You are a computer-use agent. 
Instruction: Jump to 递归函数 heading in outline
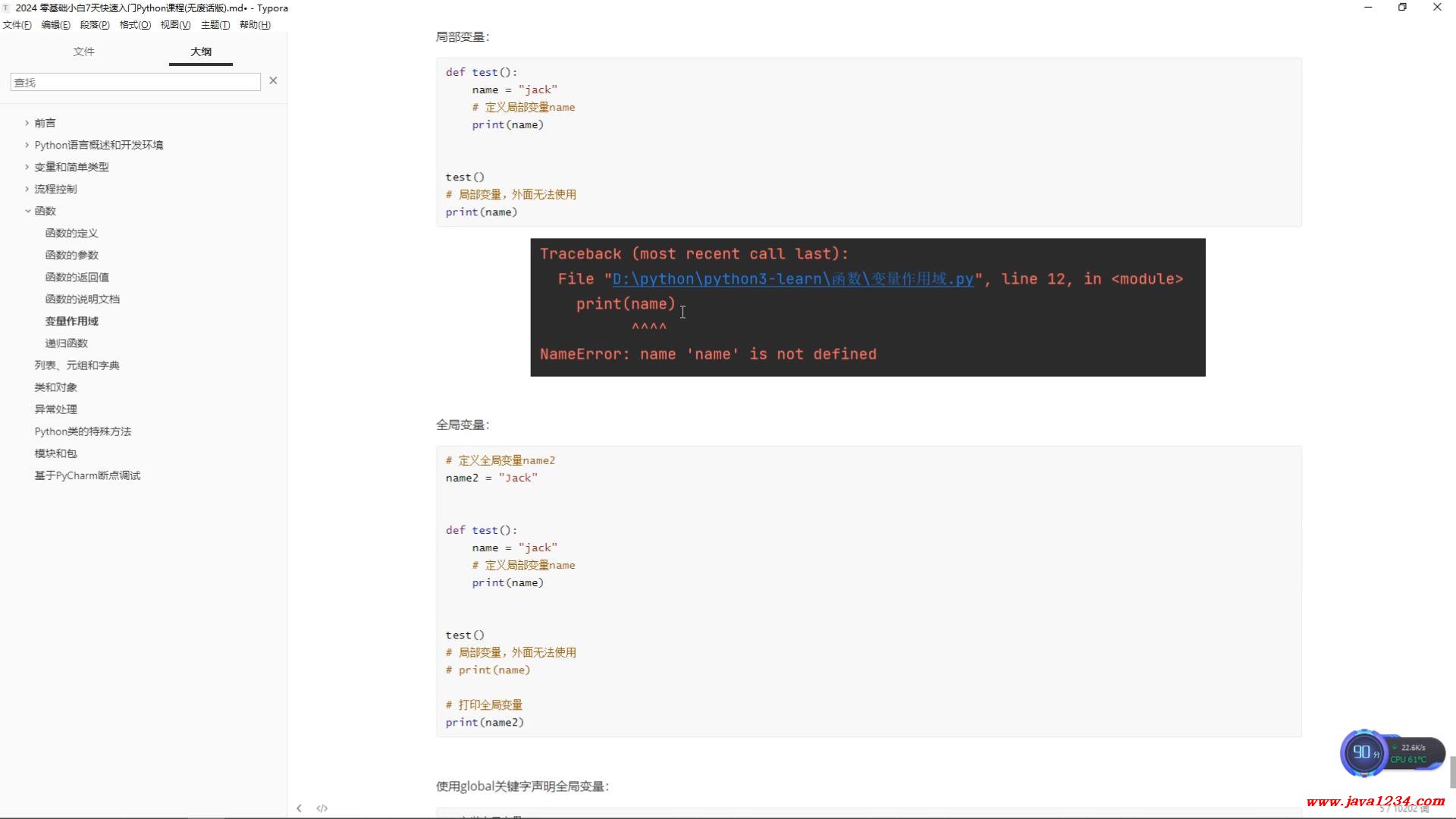[67, 343]
